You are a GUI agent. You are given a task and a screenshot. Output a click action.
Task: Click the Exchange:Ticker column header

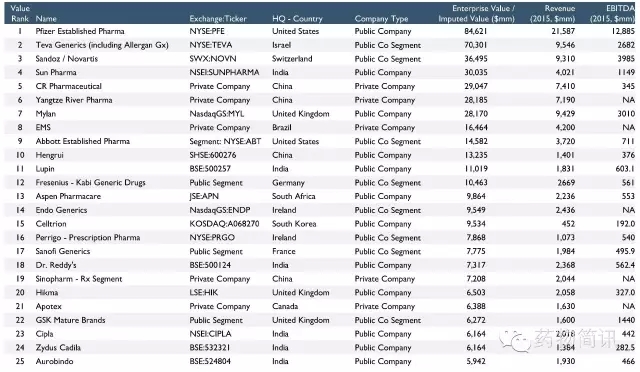(x=218, y=19)
